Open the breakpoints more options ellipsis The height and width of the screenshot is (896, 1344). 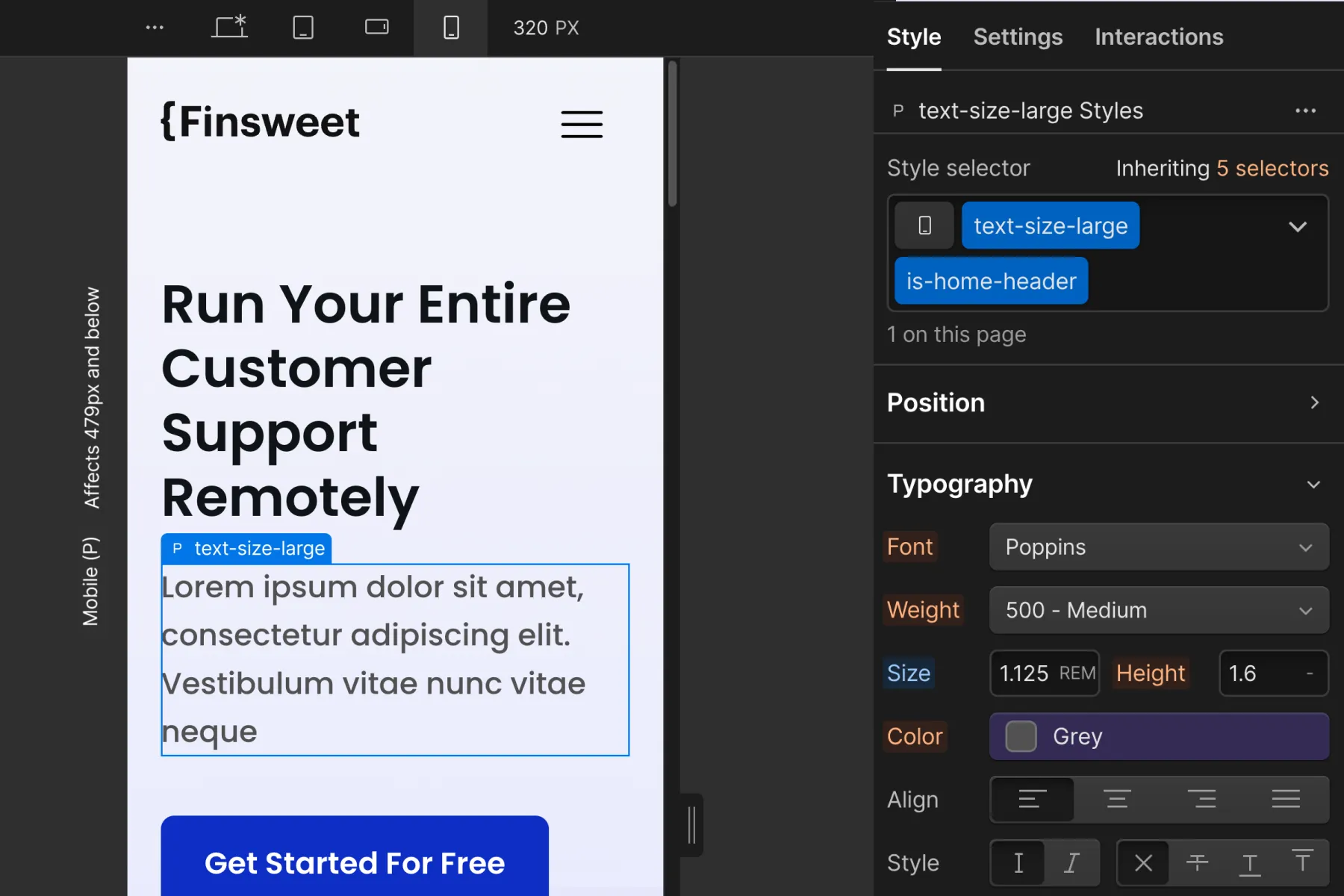pos(155,28)
